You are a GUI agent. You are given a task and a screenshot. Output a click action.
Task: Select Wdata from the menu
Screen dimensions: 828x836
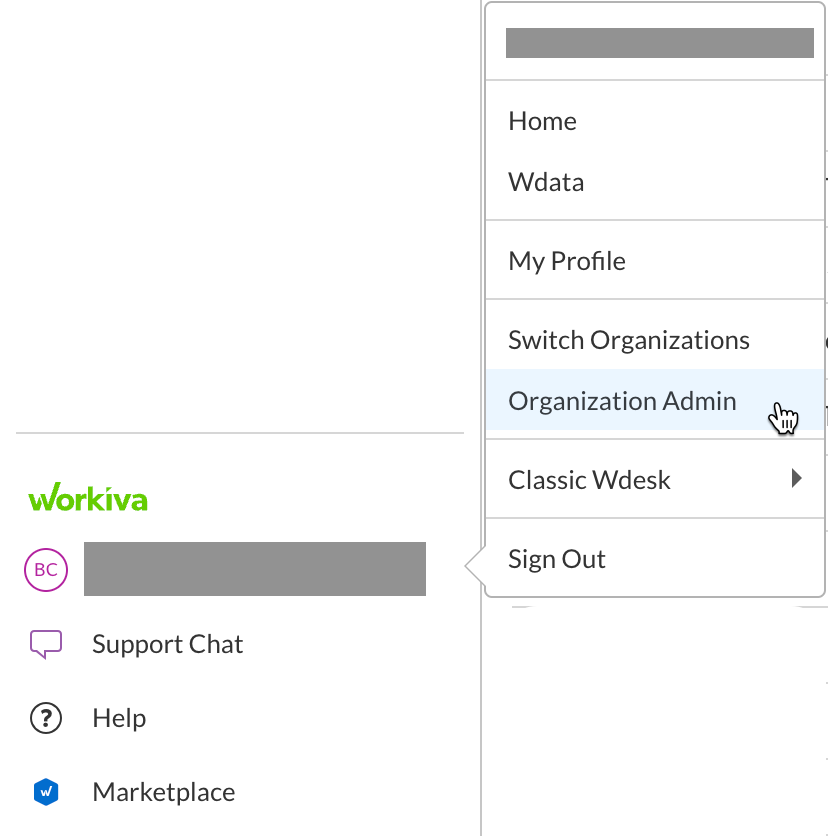click(545, 181)
